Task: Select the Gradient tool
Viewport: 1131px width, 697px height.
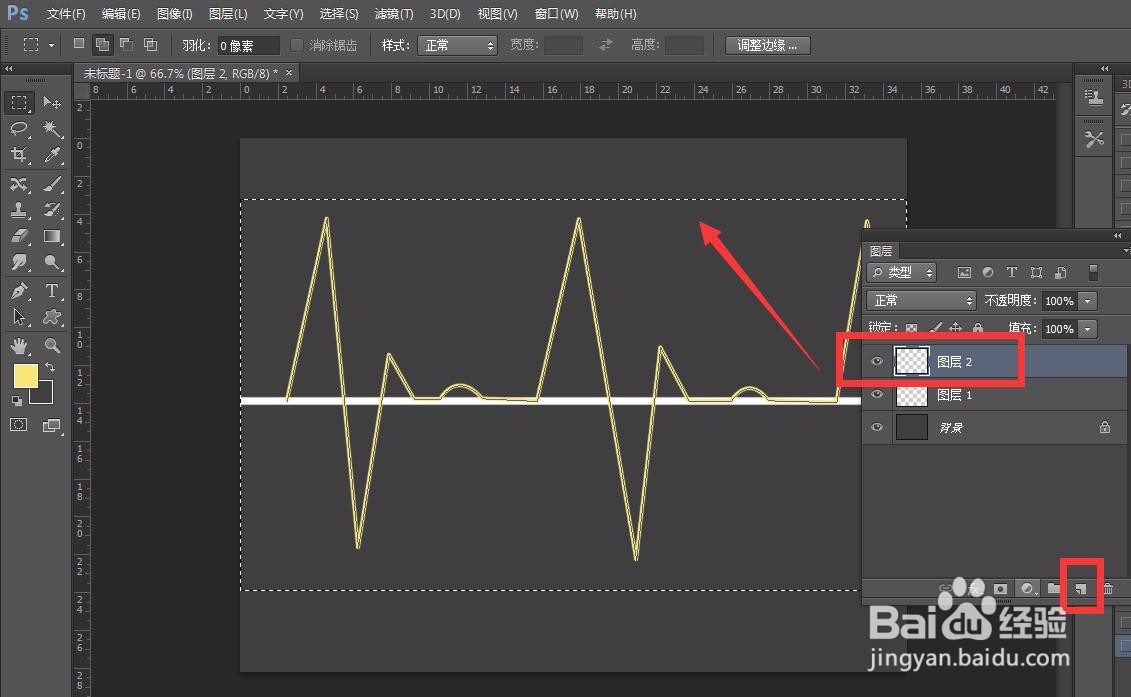Action: (52, 236)
